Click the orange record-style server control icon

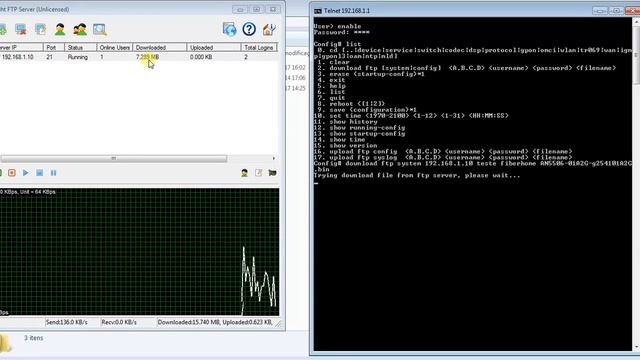tap(12, 173)
